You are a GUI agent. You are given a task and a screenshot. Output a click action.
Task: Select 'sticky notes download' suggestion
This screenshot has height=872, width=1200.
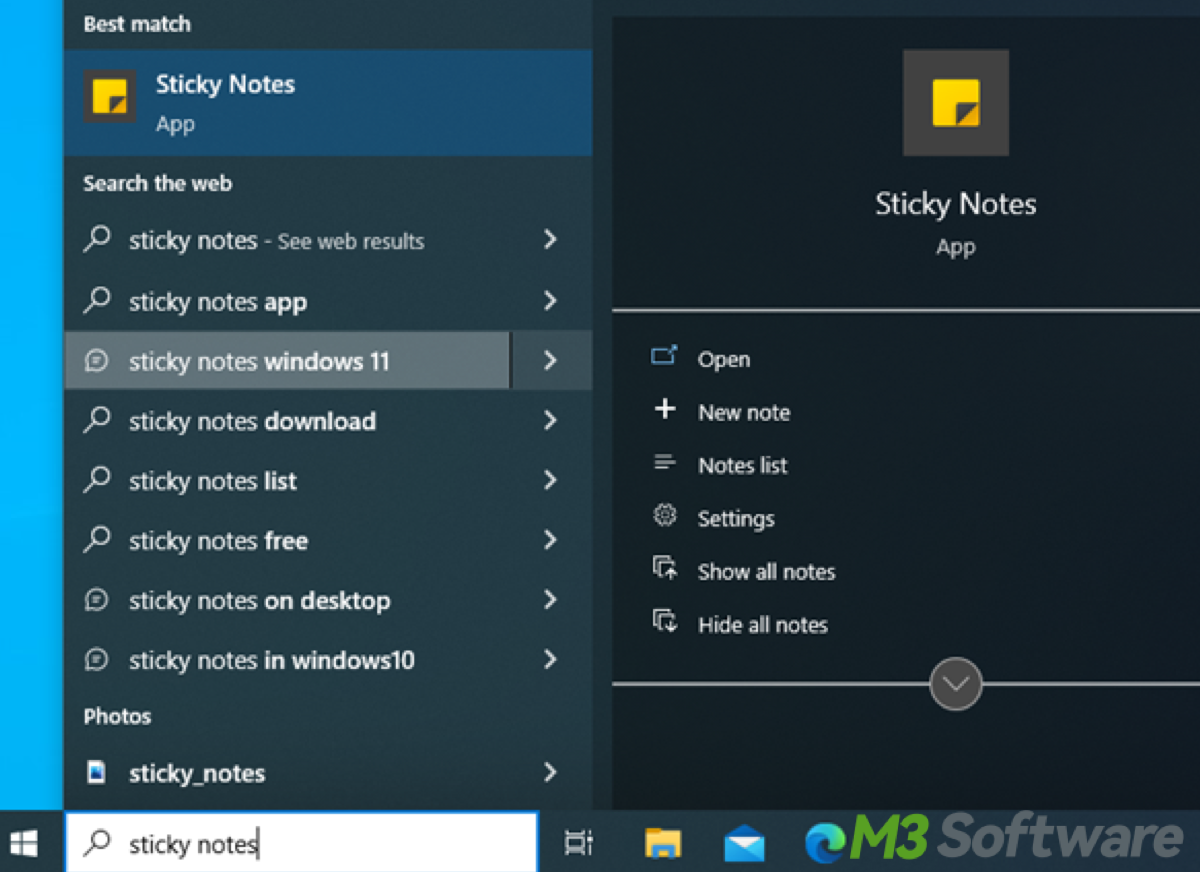[287, 421]
